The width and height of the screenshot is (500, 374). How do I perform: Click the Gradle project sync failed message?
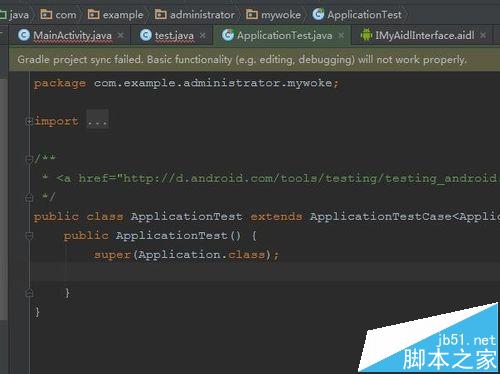(242, 60)
